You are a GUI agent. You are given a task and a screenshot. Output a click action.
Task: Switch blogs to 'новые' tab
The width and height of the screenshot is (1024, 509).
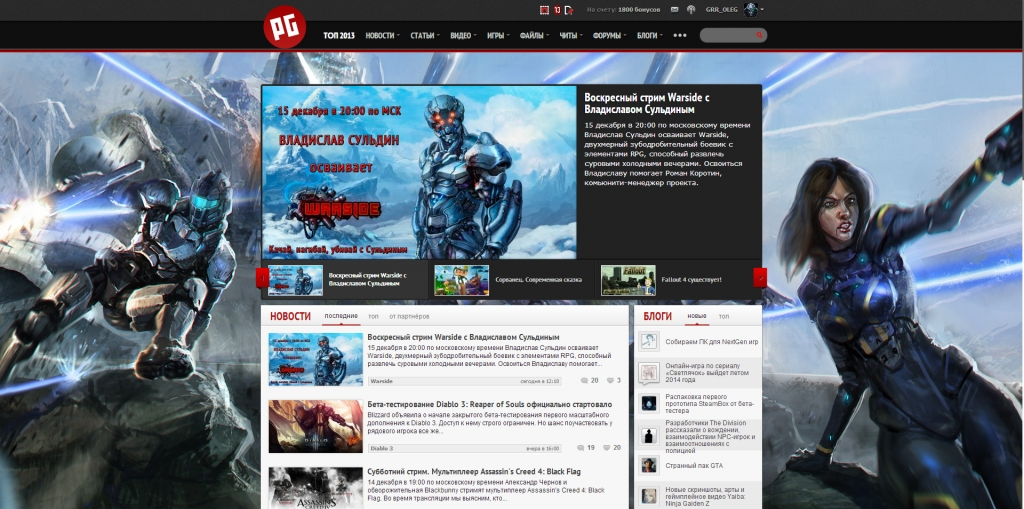coord(697,316)
